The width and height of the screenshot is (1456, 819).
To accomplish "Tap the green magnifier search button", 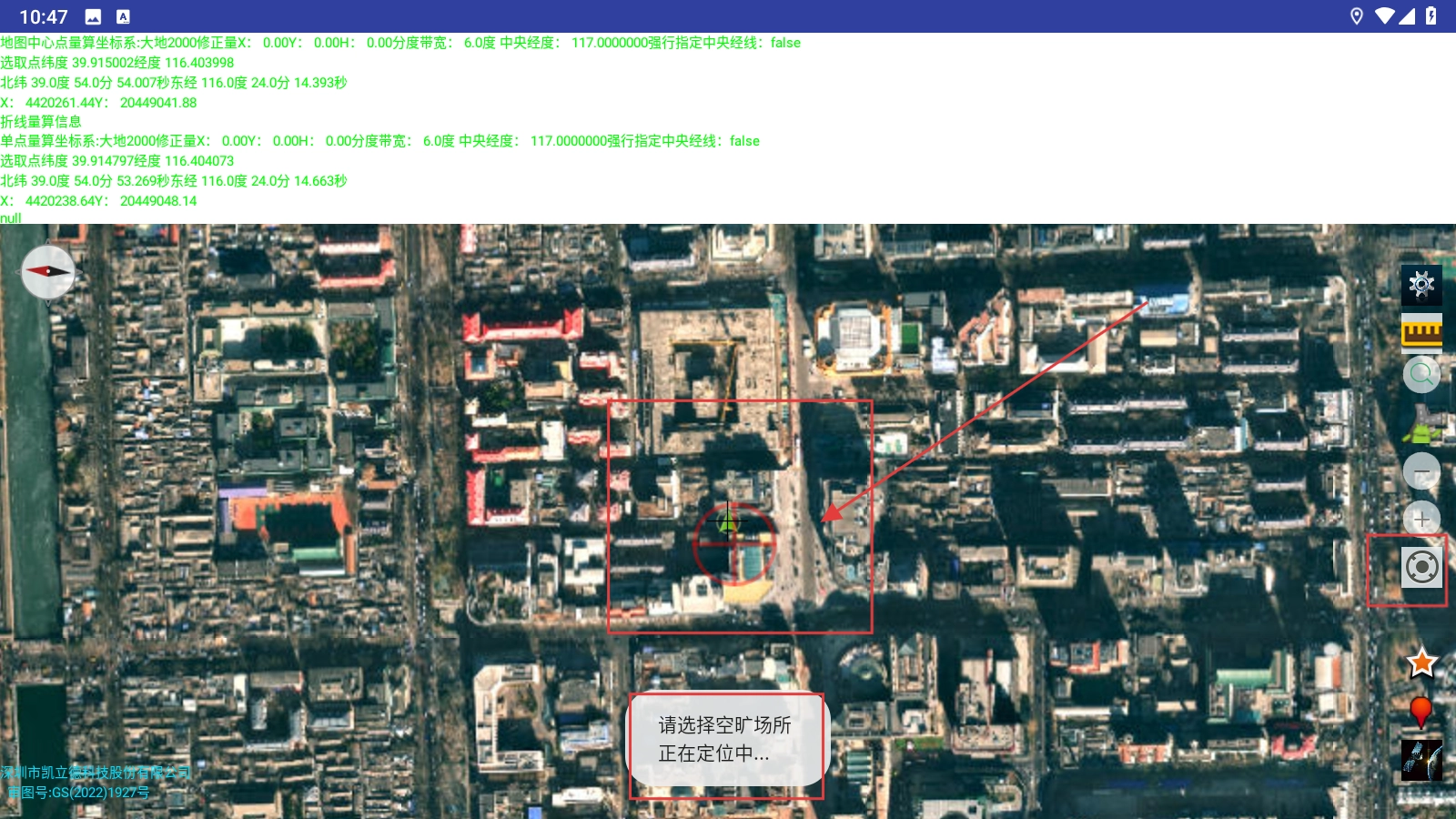I will click(1421, 374).
